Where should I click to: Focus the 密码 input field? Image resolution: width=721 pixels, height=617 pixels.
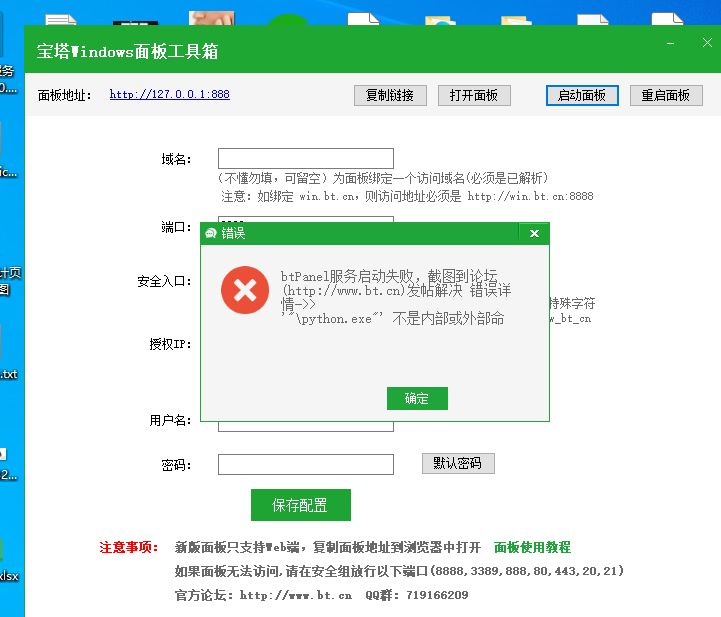point(306,464)
